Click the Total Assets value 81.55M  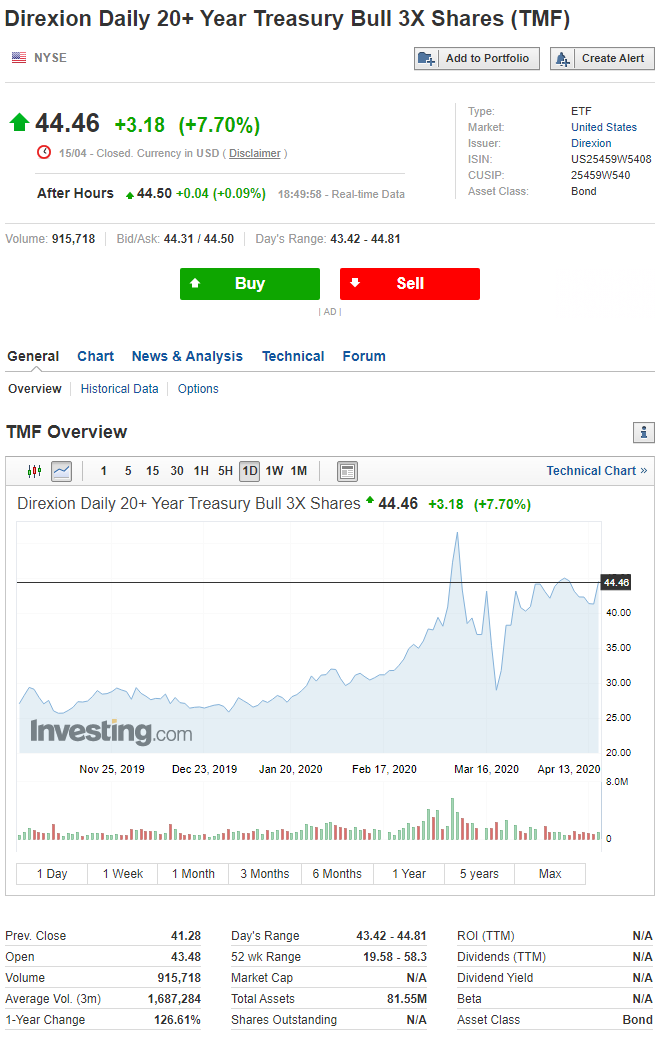pos(406,998)
